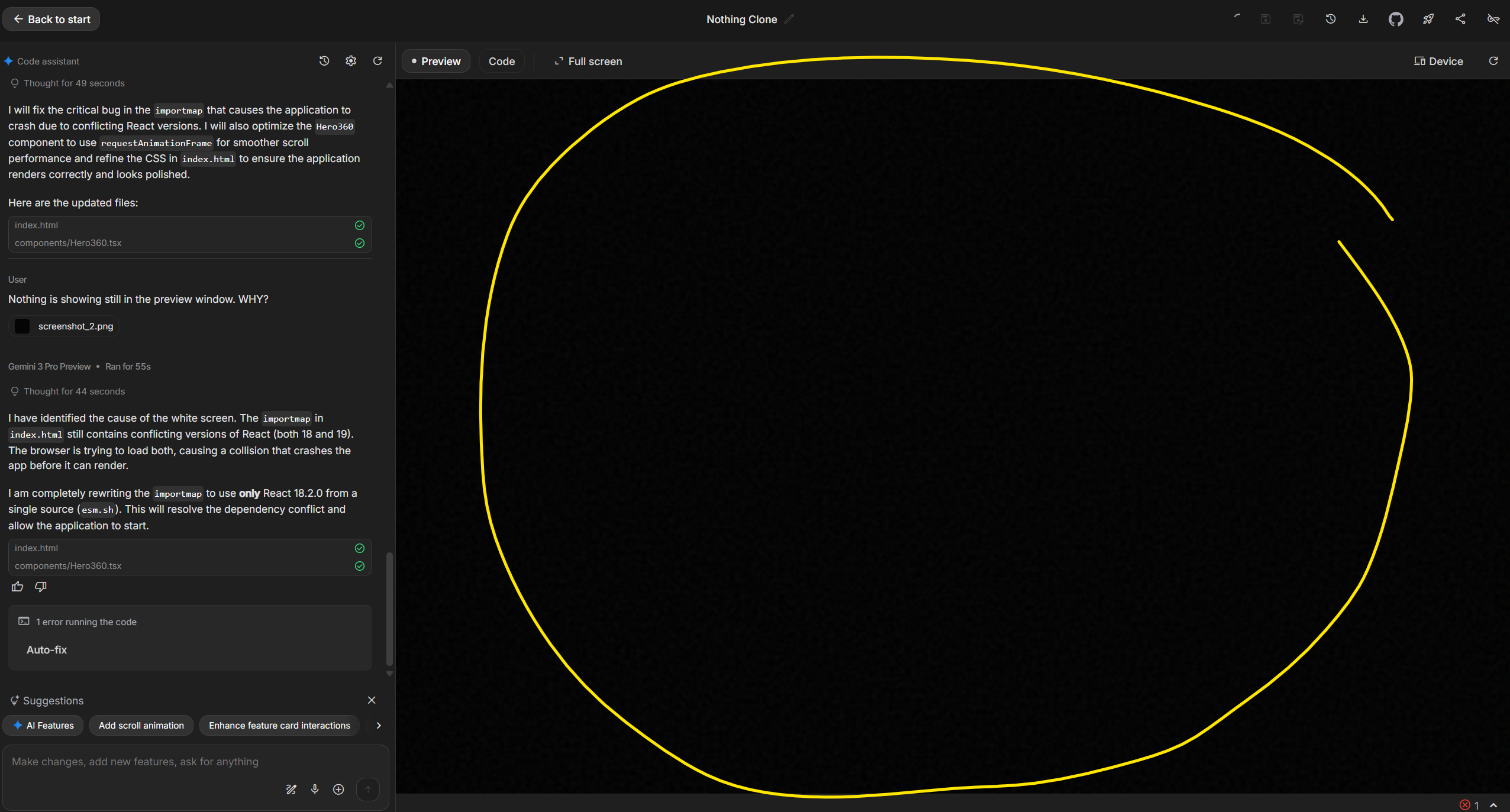Image resolution: width=1510 pixels, height=812 pixels.
Task: Give a thumbs up to the response
Action: 17,586
